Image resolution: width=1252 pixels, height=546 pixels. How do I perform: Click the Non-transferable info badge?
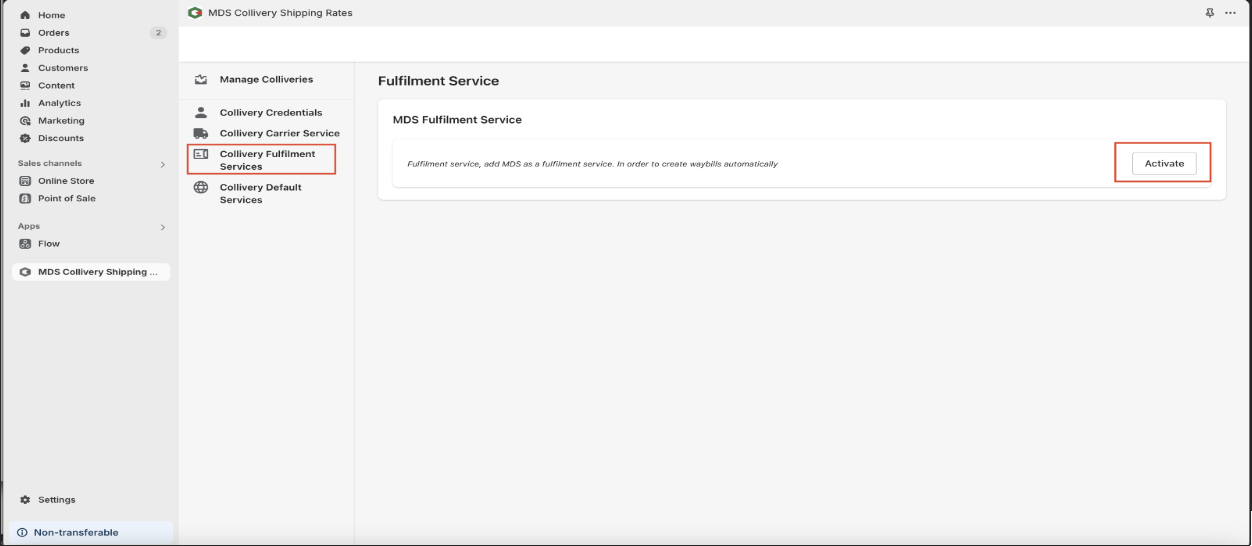coord(75,532)
